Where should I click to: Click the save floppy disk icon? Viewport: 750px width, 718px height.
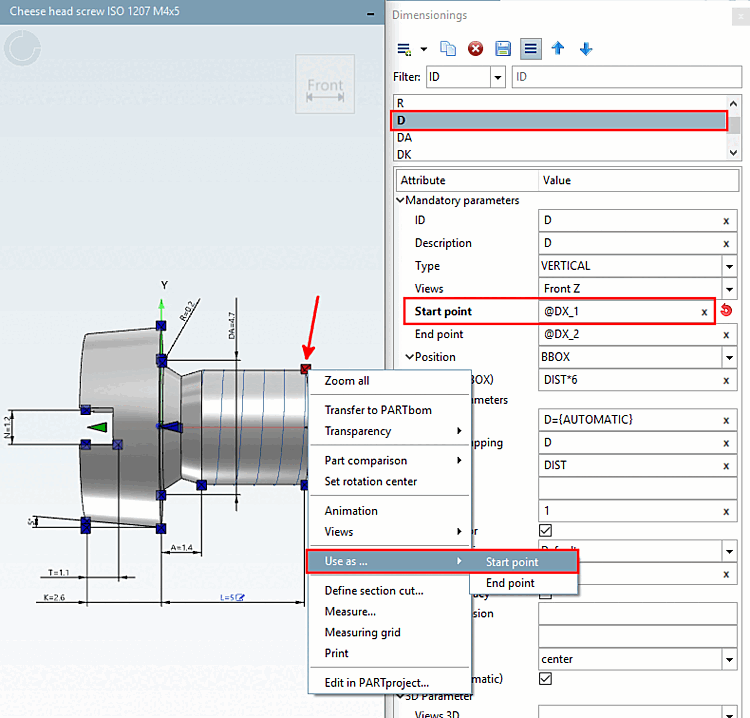pyautogui.click(x=504, y=49)
